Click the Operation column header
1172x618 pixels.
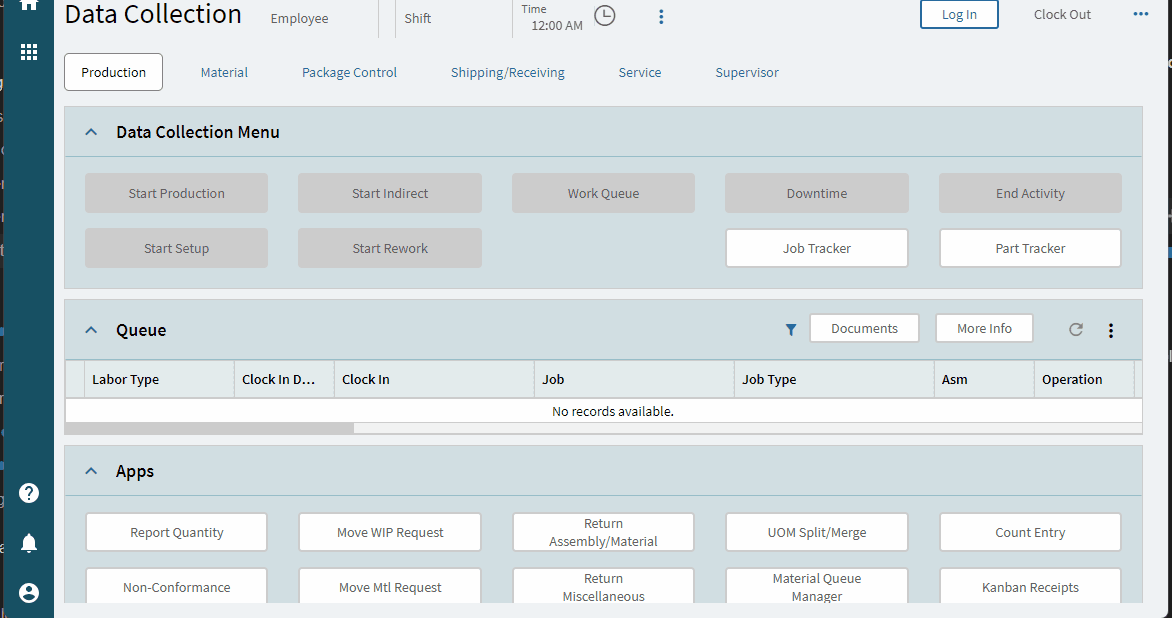(1085, 379)
